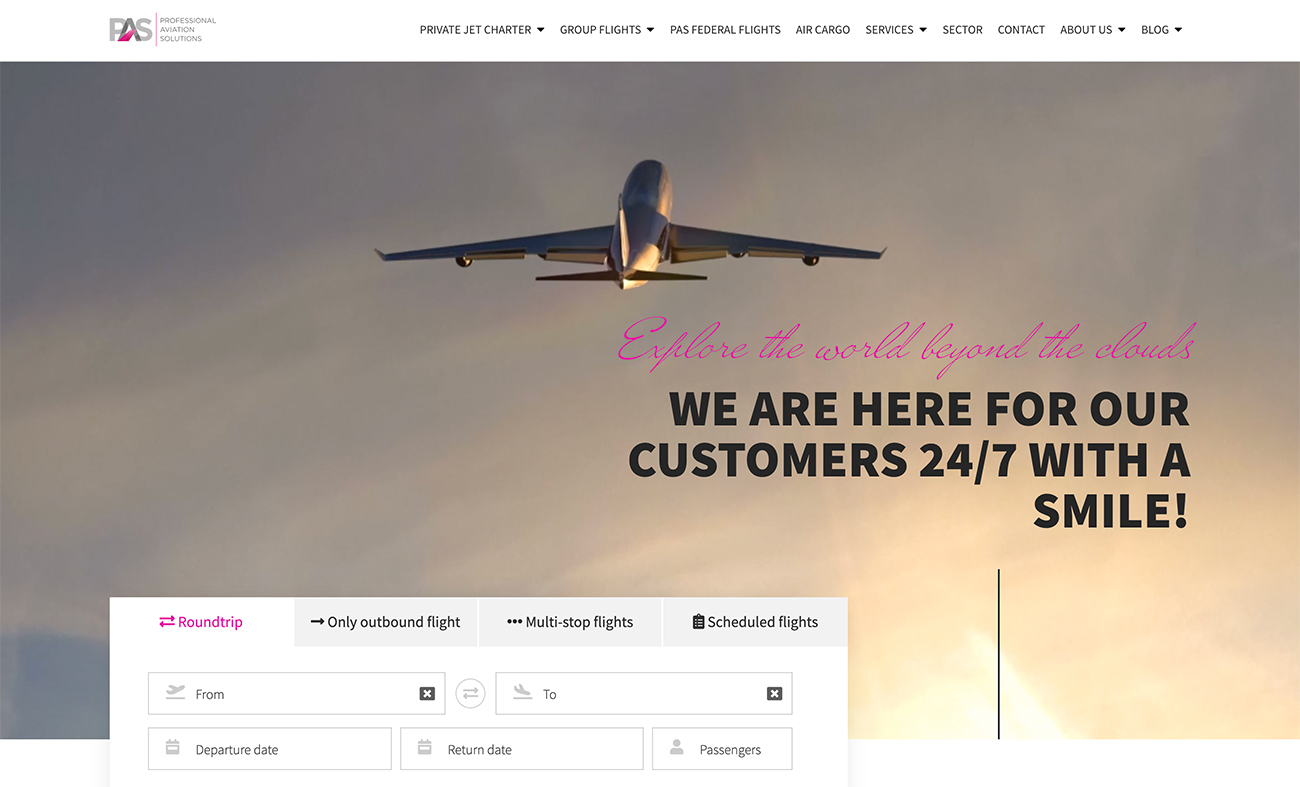Select the Scheduled flights tab
Screen dimensions: 1300x787
point(755,622)
